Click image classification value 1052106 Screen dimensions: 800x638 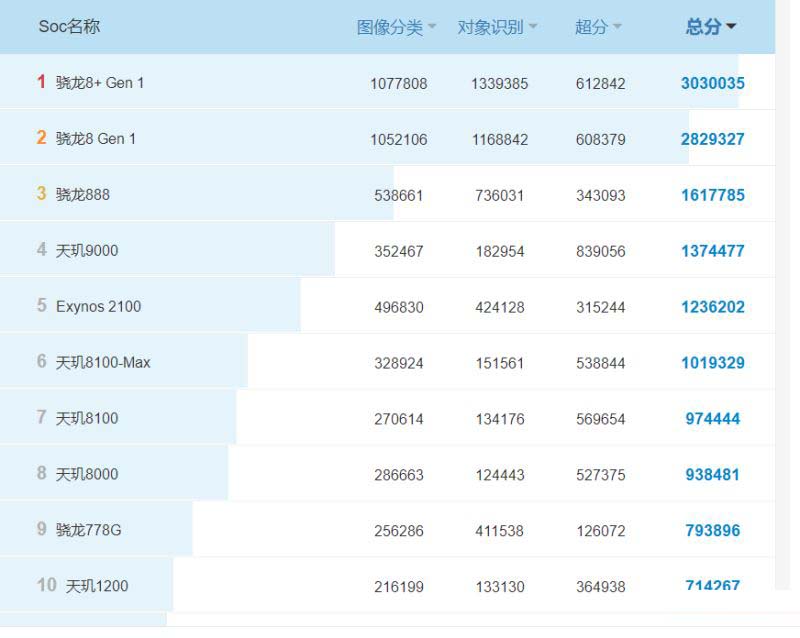pos(398,139)
